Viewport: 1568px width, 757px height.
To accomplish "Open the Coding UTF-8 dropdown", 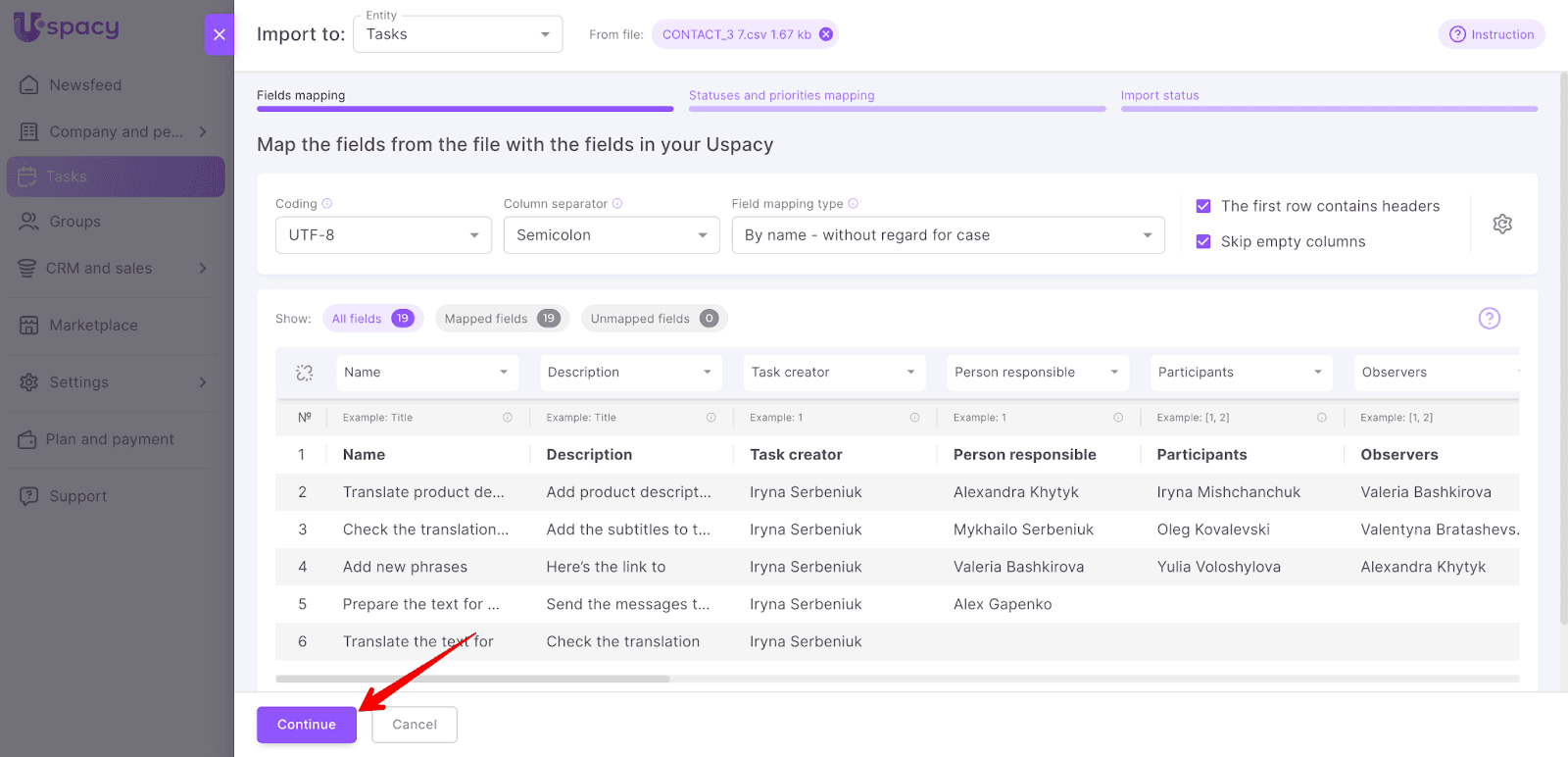I will tap(383, 235).
